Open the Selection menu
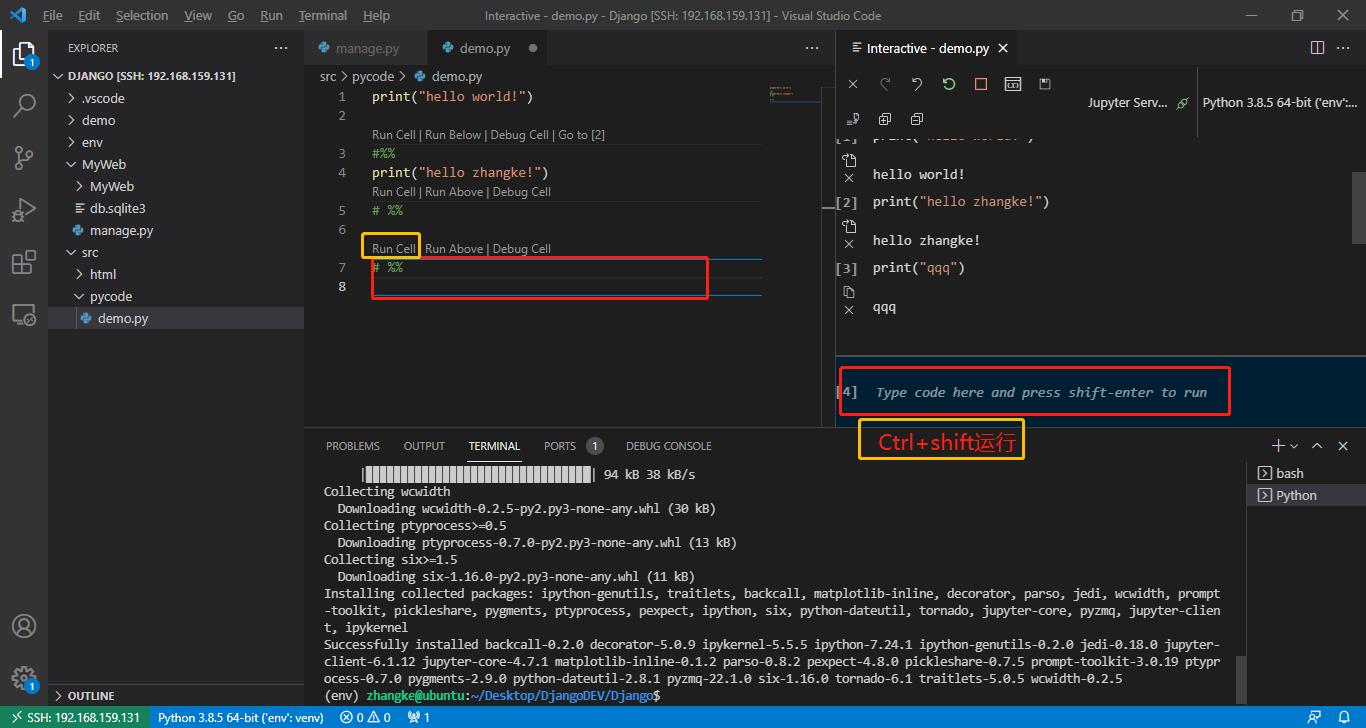Screen dimensions: 1366x728 point(142,16)
